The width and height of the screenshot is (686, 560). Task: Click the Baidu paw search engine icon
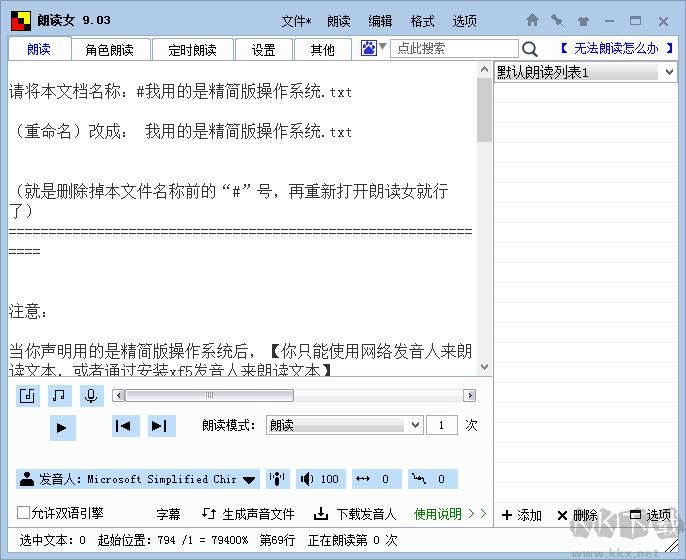(x=368, y=48)
